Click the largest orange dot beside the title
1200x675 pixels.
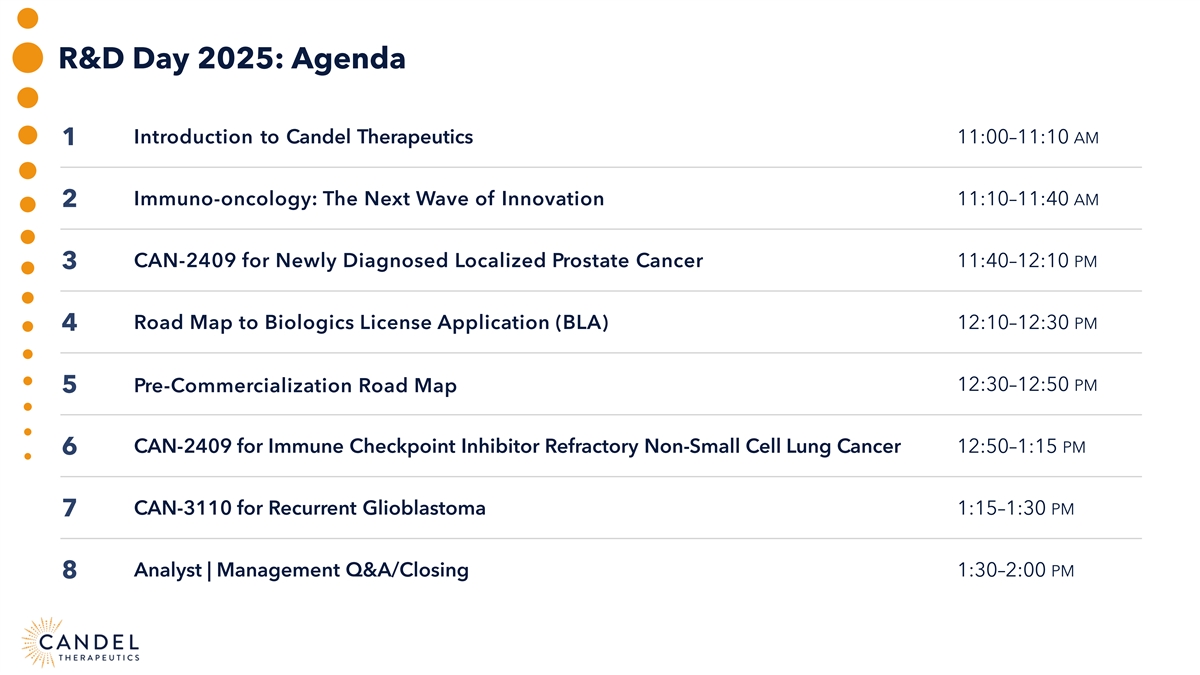(x=28, y=58)
